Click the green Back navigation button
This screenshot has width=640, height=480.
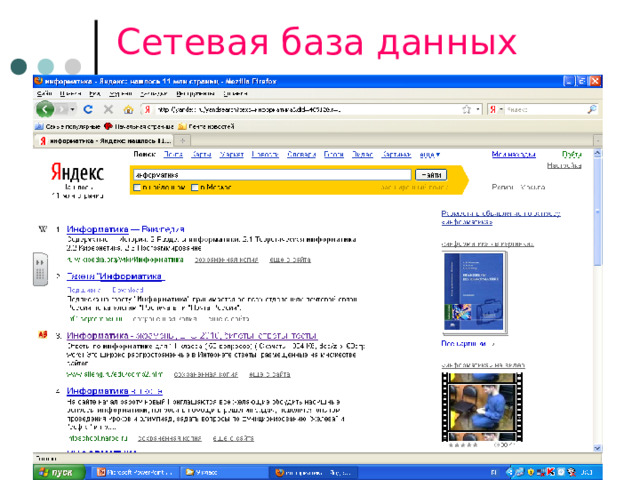click(x=45, y=109)
